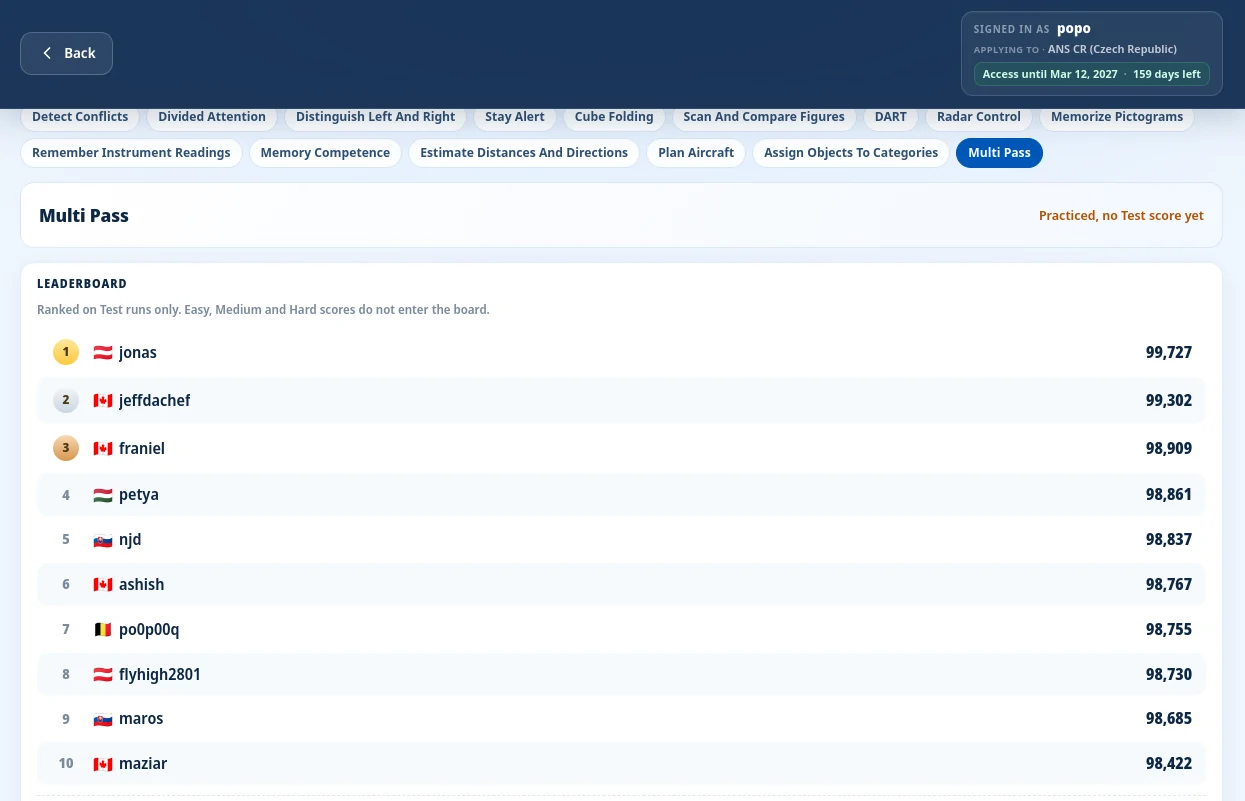Image resolution: width=1245 pixels, height=801 pixels.
Task: Click ANS CR (Czech Republic) text
Action: (1112, 49)
